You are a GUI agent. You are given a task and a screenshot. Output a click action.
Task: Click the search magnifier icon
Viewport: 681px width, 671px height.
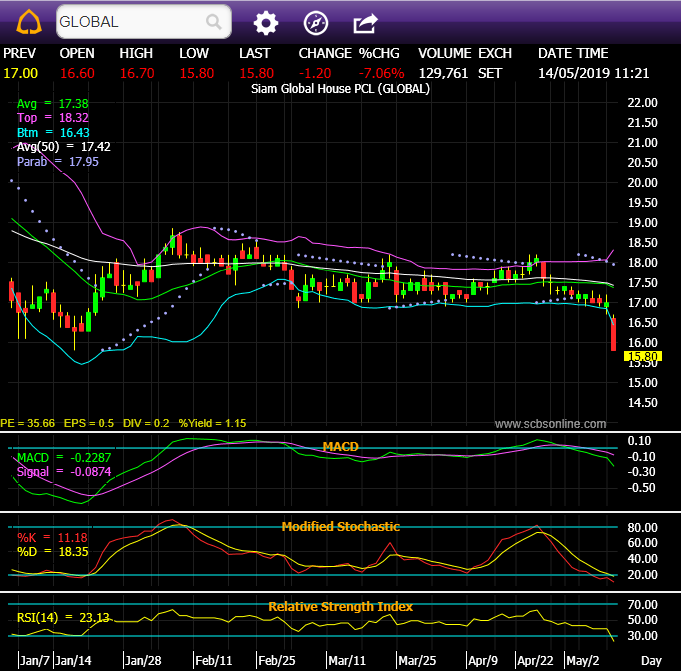point(213,22)
